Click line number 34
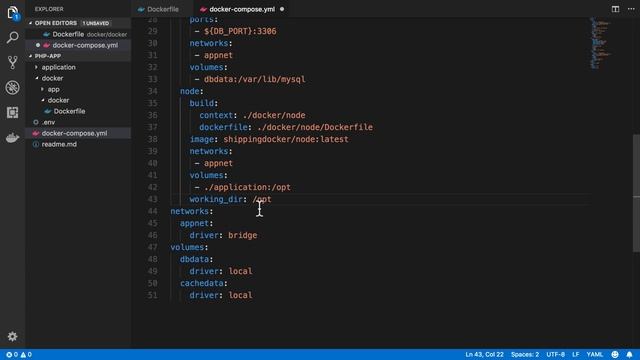The image size is (640, 360). click(x=153, y=91)
